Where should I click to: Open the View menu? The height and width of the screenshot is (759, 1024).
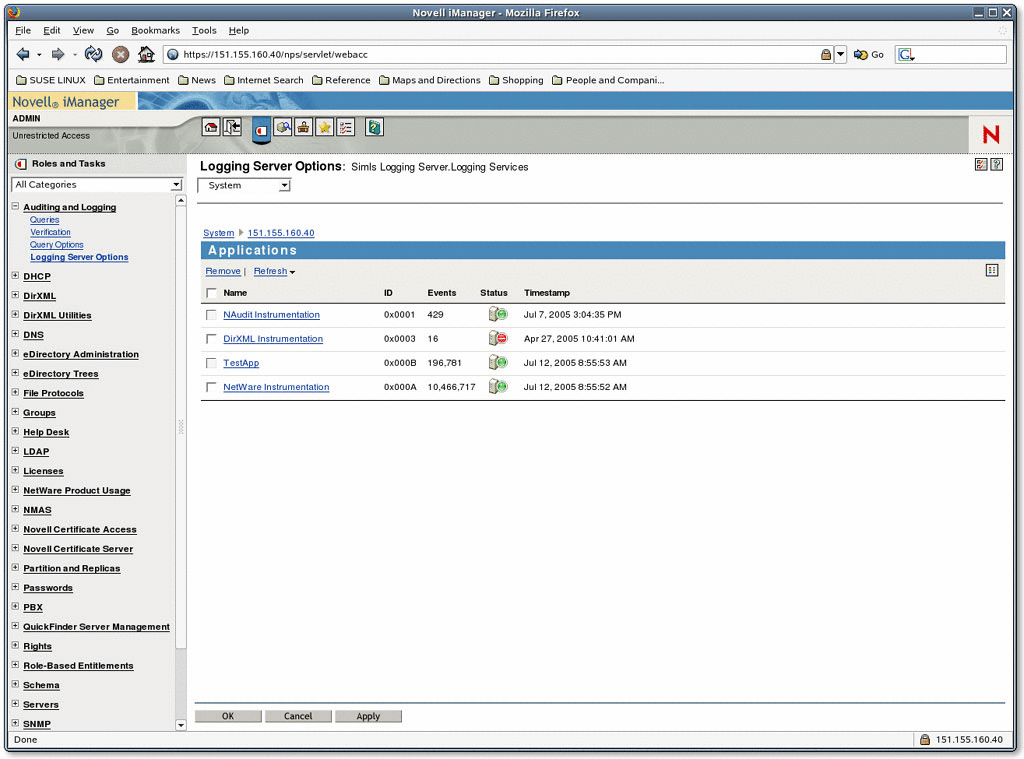pyautogui.click(x=83, y=30)
